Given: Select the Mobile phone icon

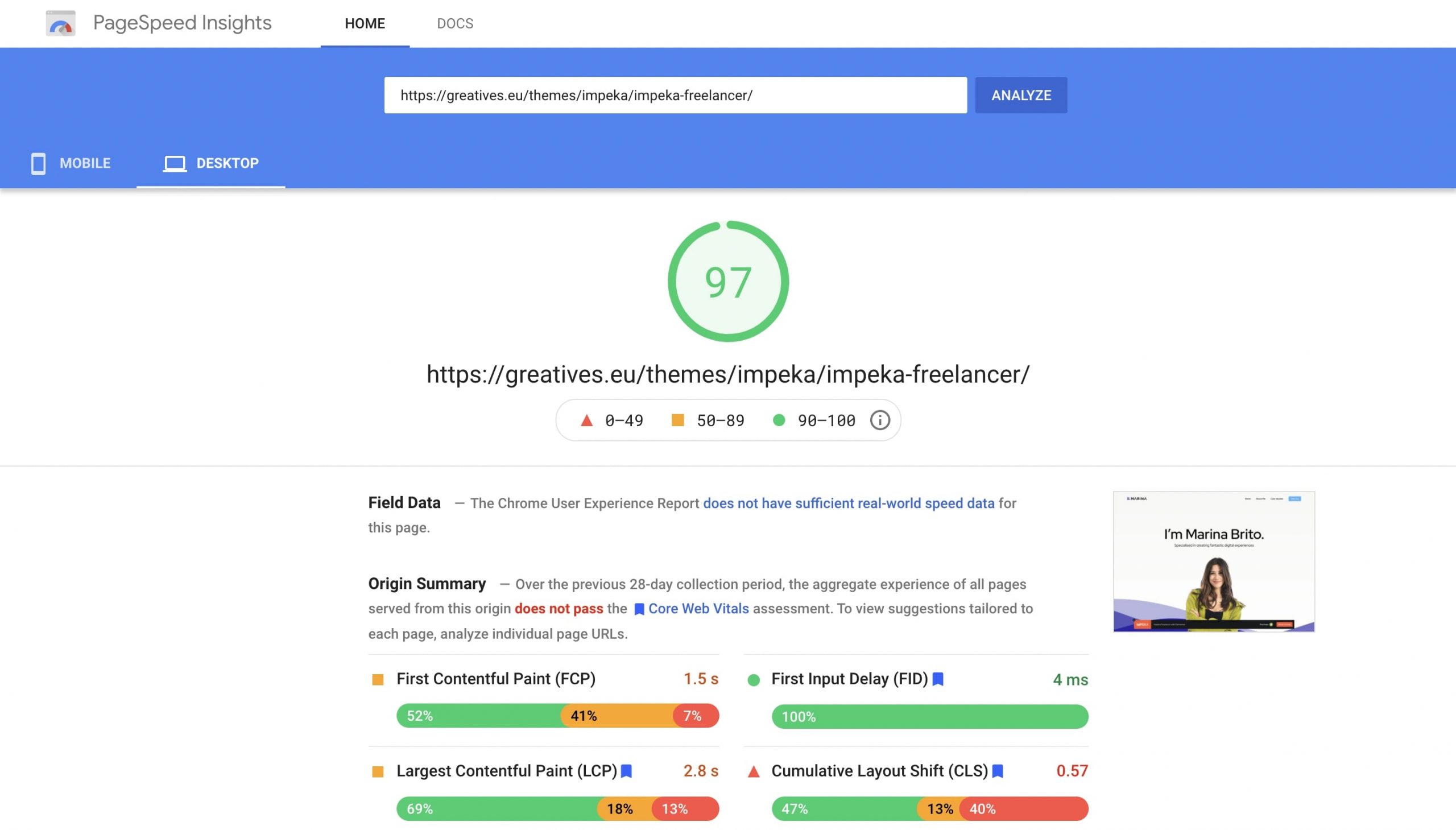Looking at the screenshot, I should [38, 164].
